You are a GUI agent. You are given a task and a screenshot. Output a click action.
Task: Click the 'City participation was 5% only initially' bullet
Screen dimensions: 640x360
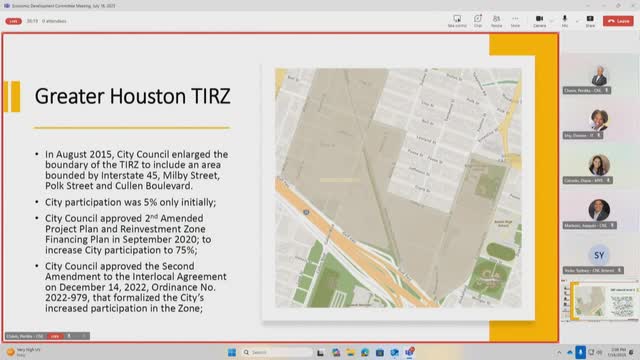(131, 202)
